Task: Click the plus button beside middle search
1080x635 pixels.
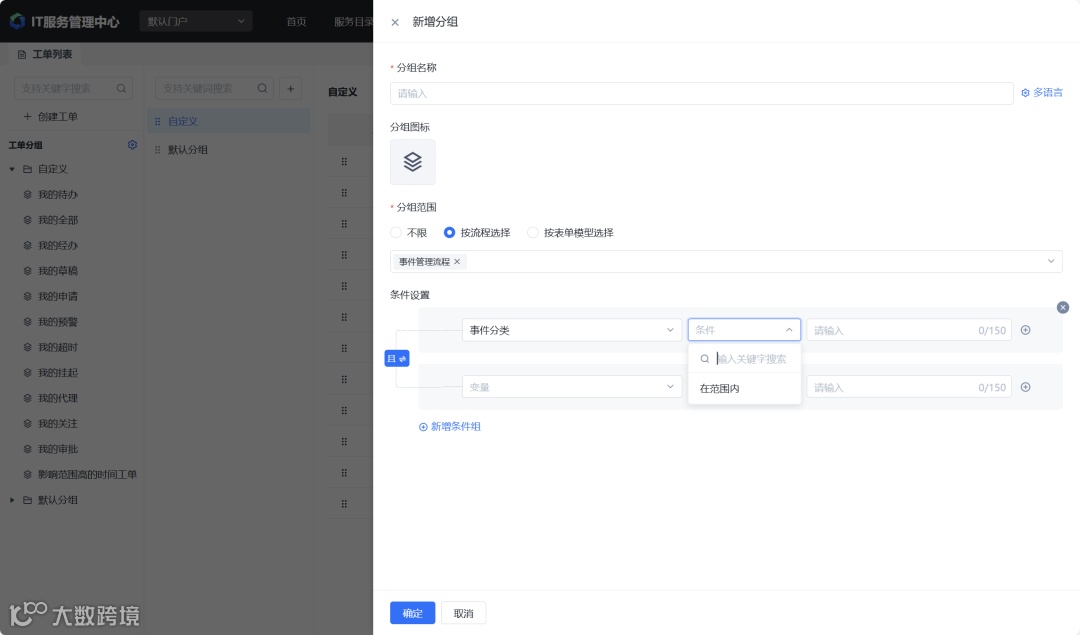Action: 291,88
